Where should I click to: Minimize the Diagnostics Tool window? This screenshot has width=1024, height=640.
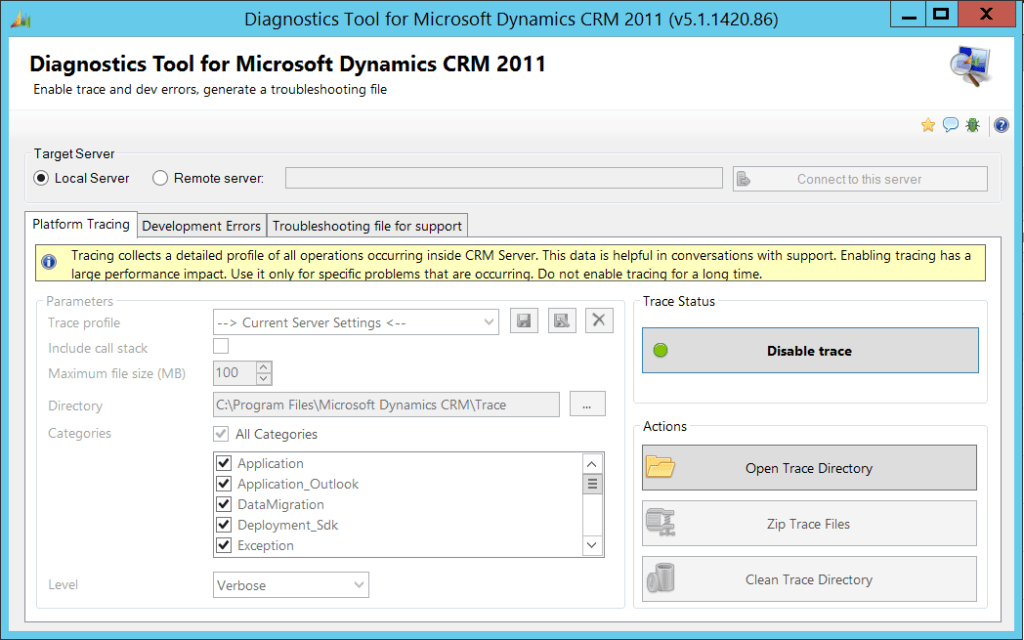click(908, 15)
